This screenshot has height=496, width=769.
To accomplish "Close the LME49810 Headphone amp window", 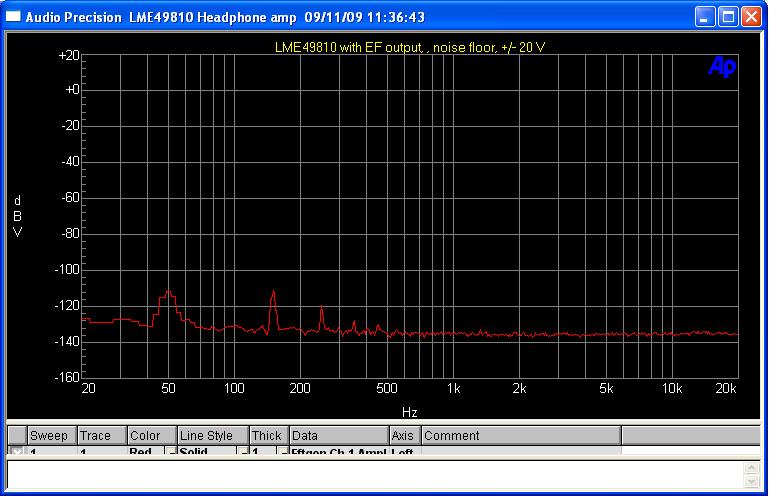I will (x=751, y=17).
